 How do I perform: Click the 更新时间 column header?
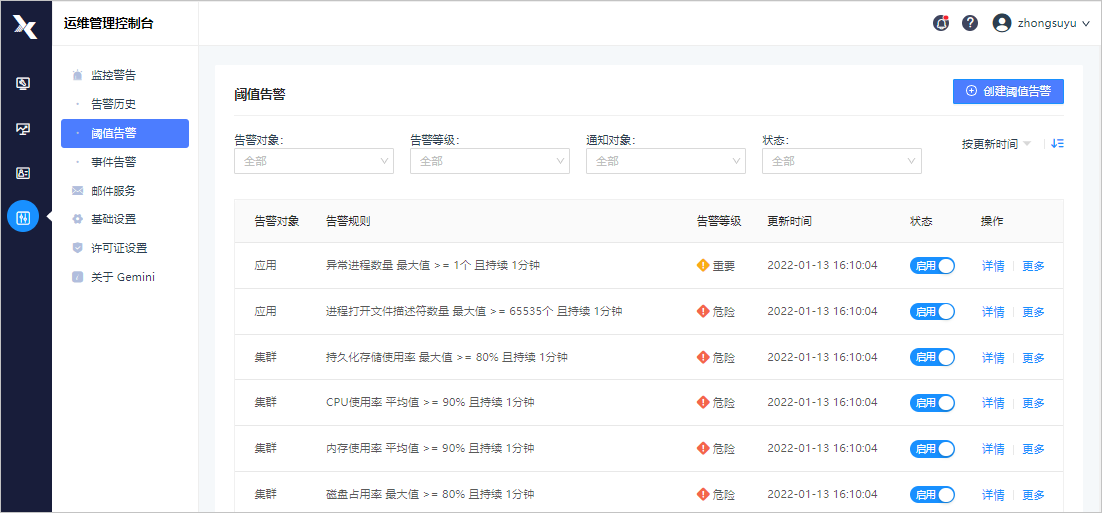[x=789, y=221]
